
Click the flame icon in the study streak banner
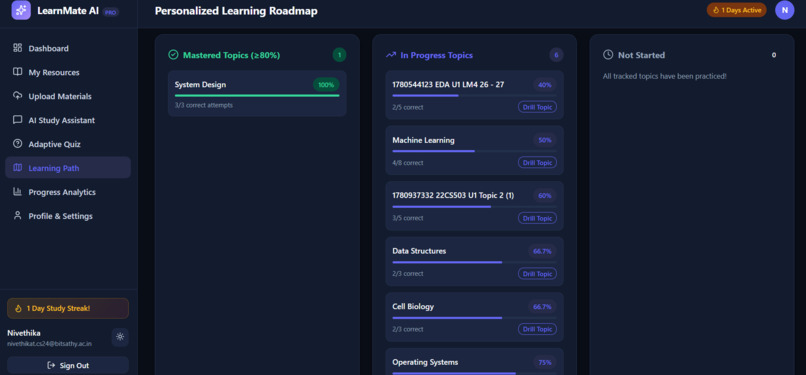(x=18, y=309)
